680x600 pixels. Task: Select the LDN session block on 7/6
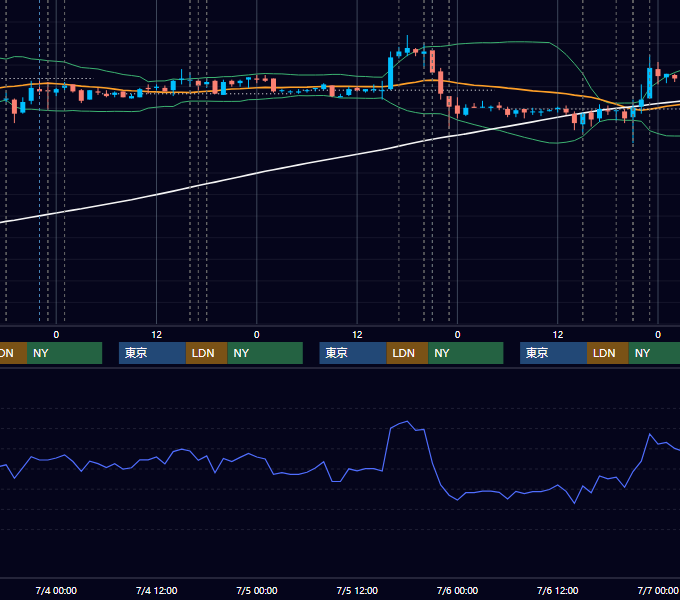(x=608, y=353)
